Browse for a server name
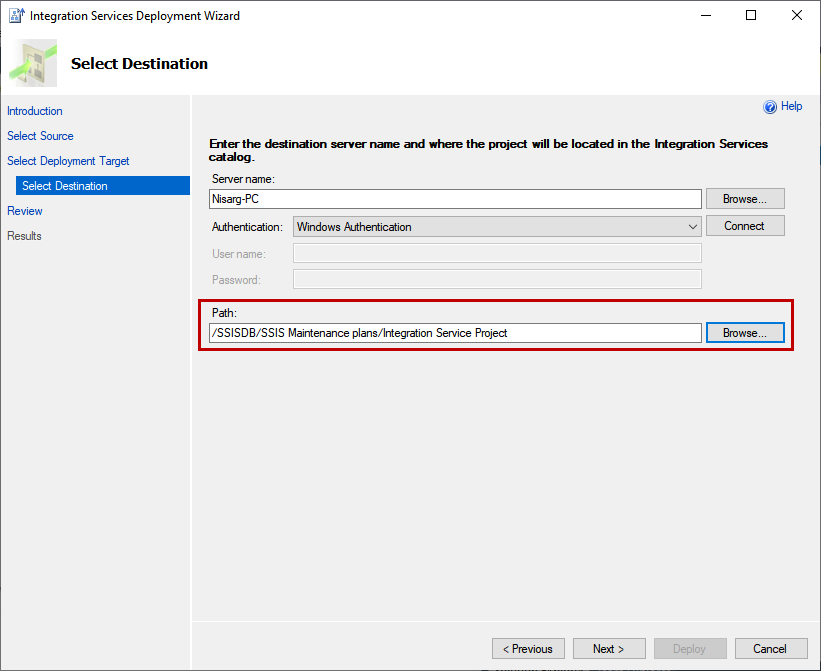This screenshot has width=821, height=671. pos(745,199)
